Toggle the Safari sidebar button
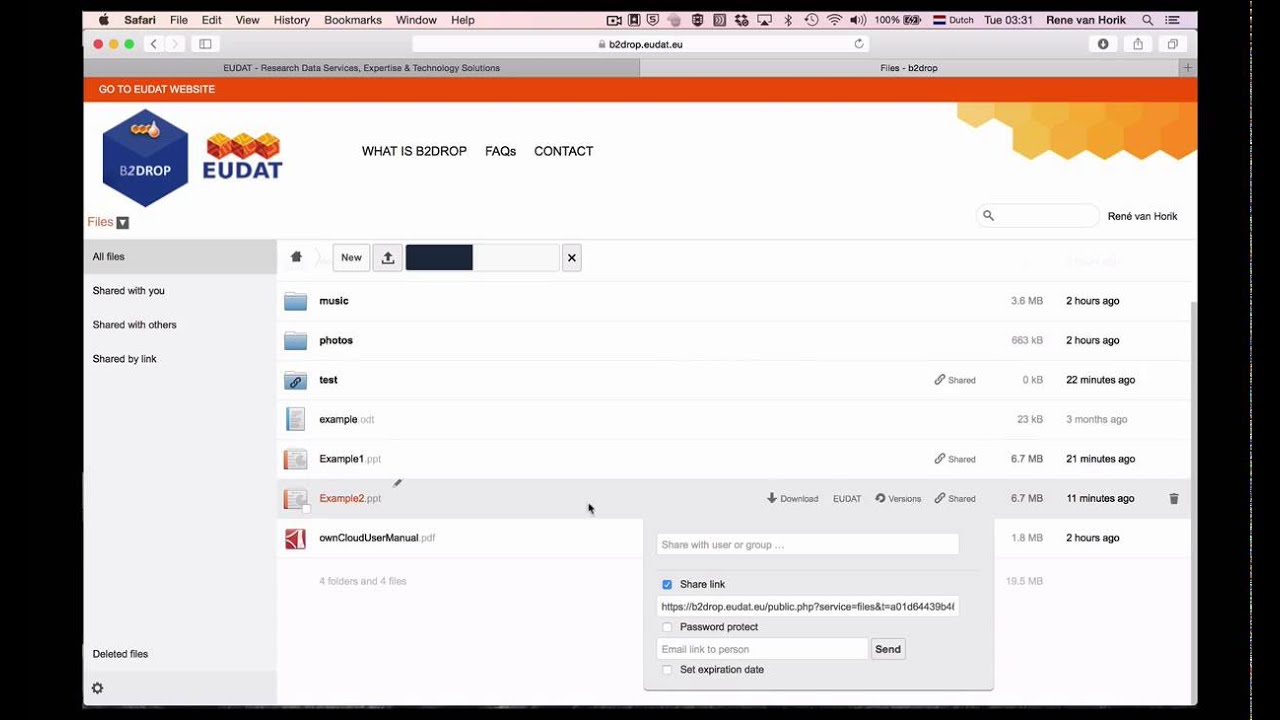Viewport: 1280px width, 720px height. pyautogui.click(x=205, y=44)
